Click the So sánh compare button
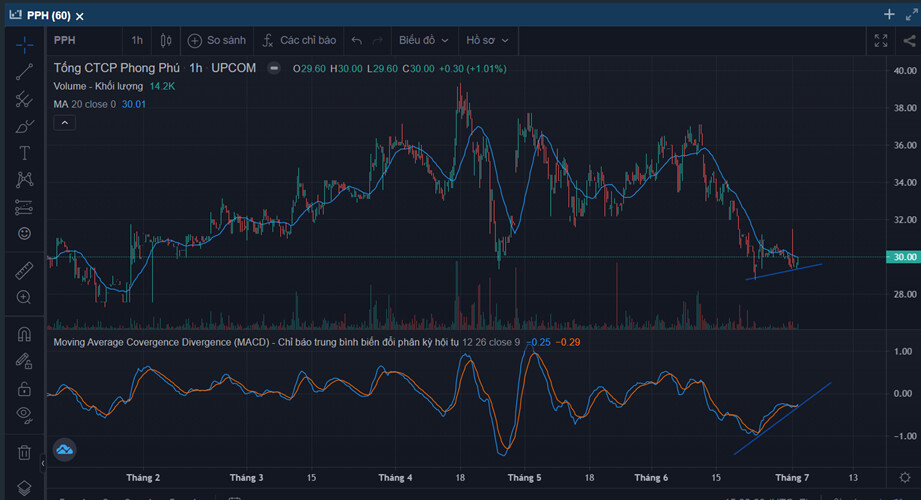921x500 pixels. pos(216,41)
